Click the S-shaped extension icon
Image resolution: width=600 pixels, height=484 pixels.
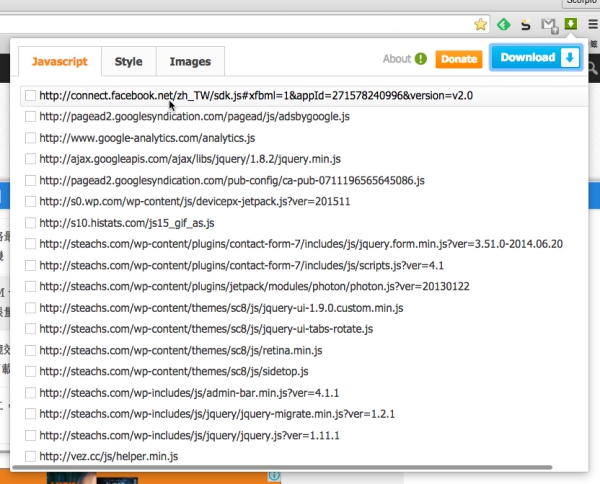[x=526, y=24]
